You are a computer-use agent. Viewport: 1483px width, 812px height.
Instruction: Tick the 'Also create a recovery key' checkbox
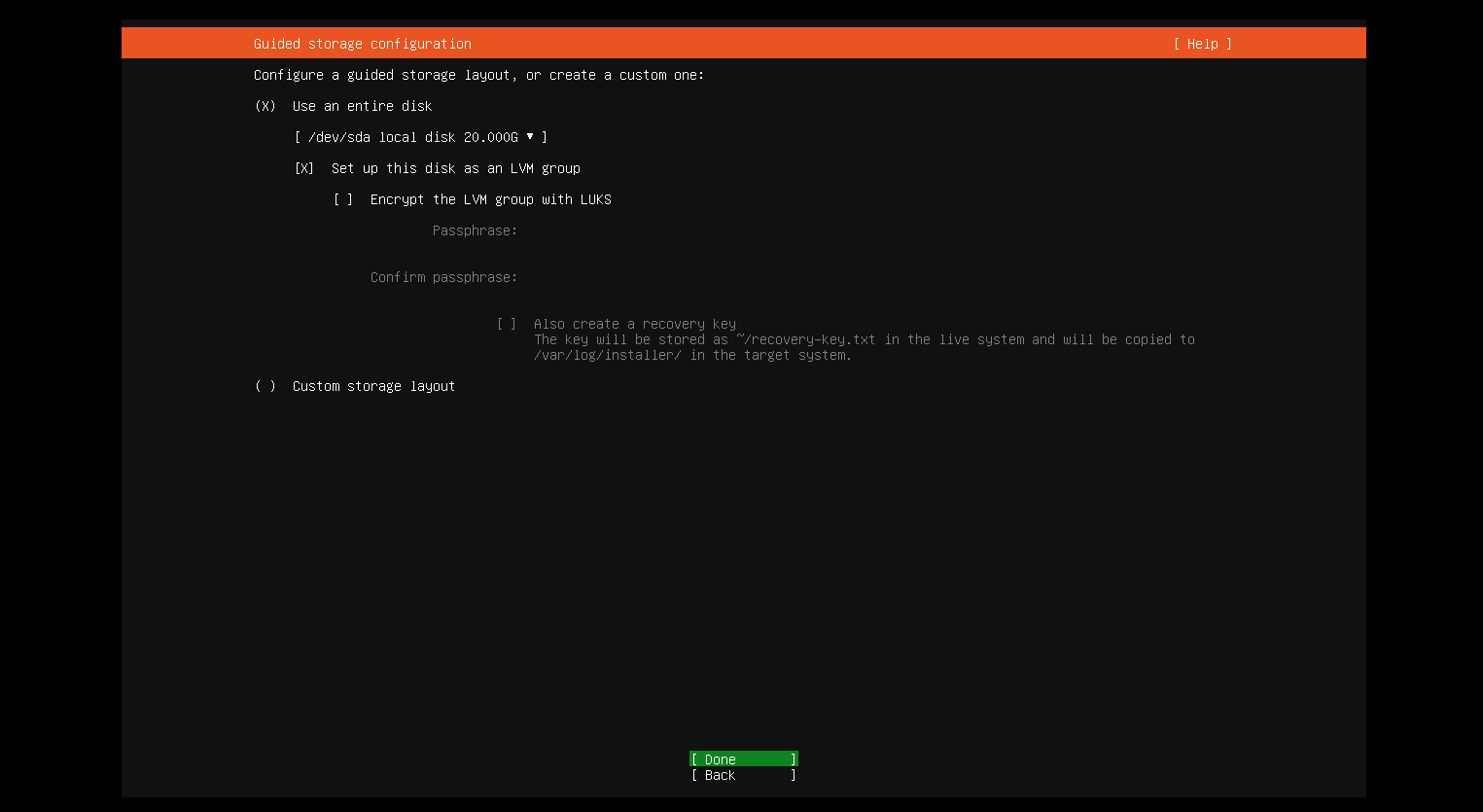coord(507,324)
